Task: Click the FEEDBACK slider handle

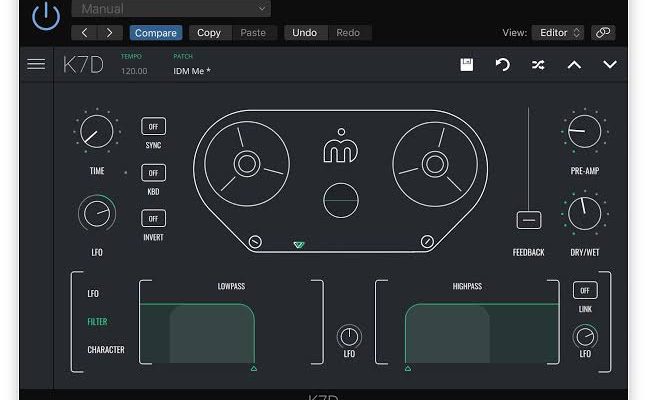Action: (x=528, y=220)
